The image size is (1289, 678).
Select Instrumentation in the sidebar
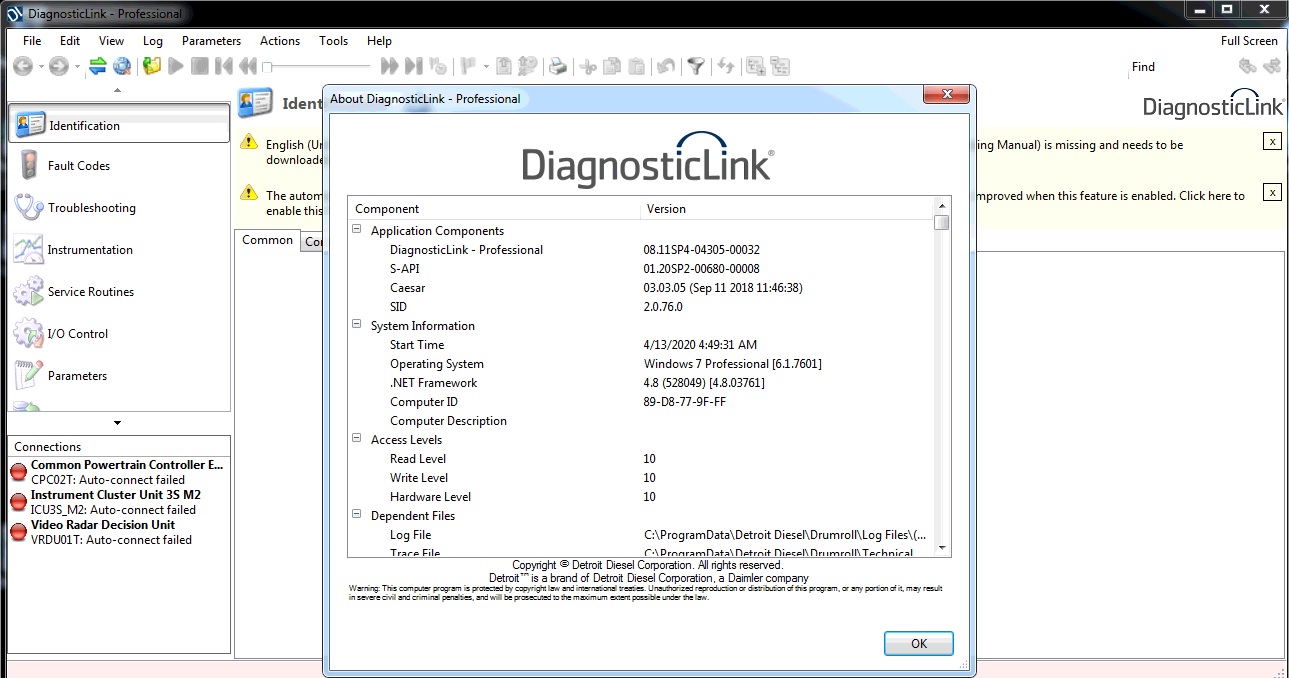119,250
